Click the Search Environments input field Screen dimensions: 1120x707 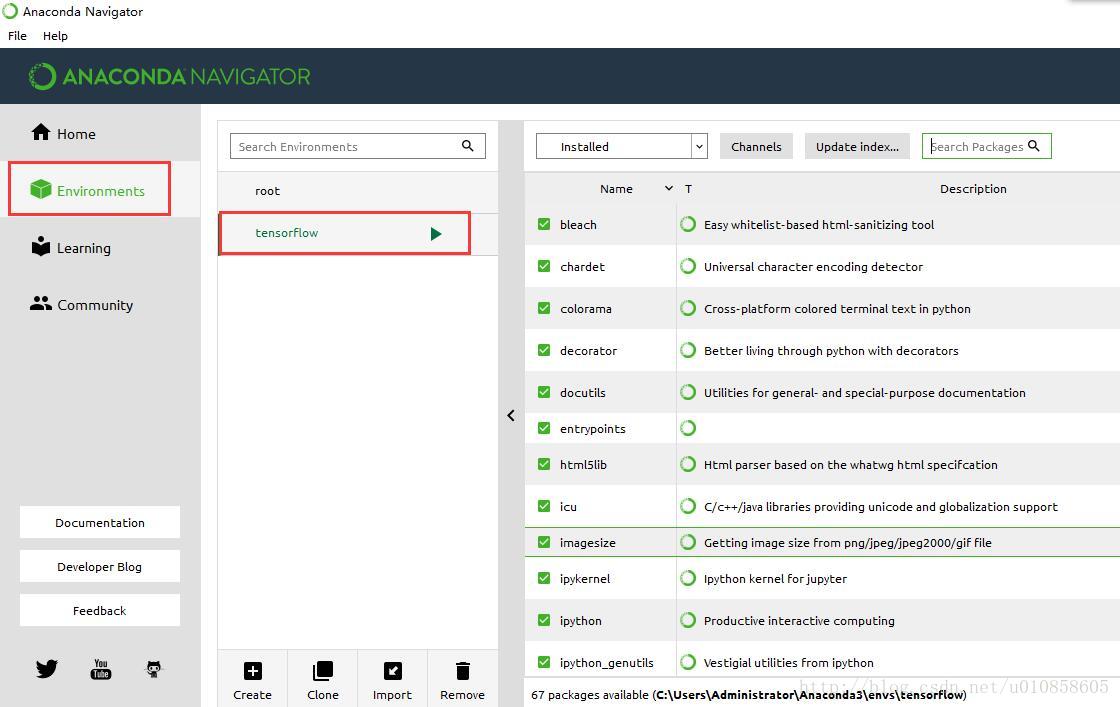(x=345, y=147)
